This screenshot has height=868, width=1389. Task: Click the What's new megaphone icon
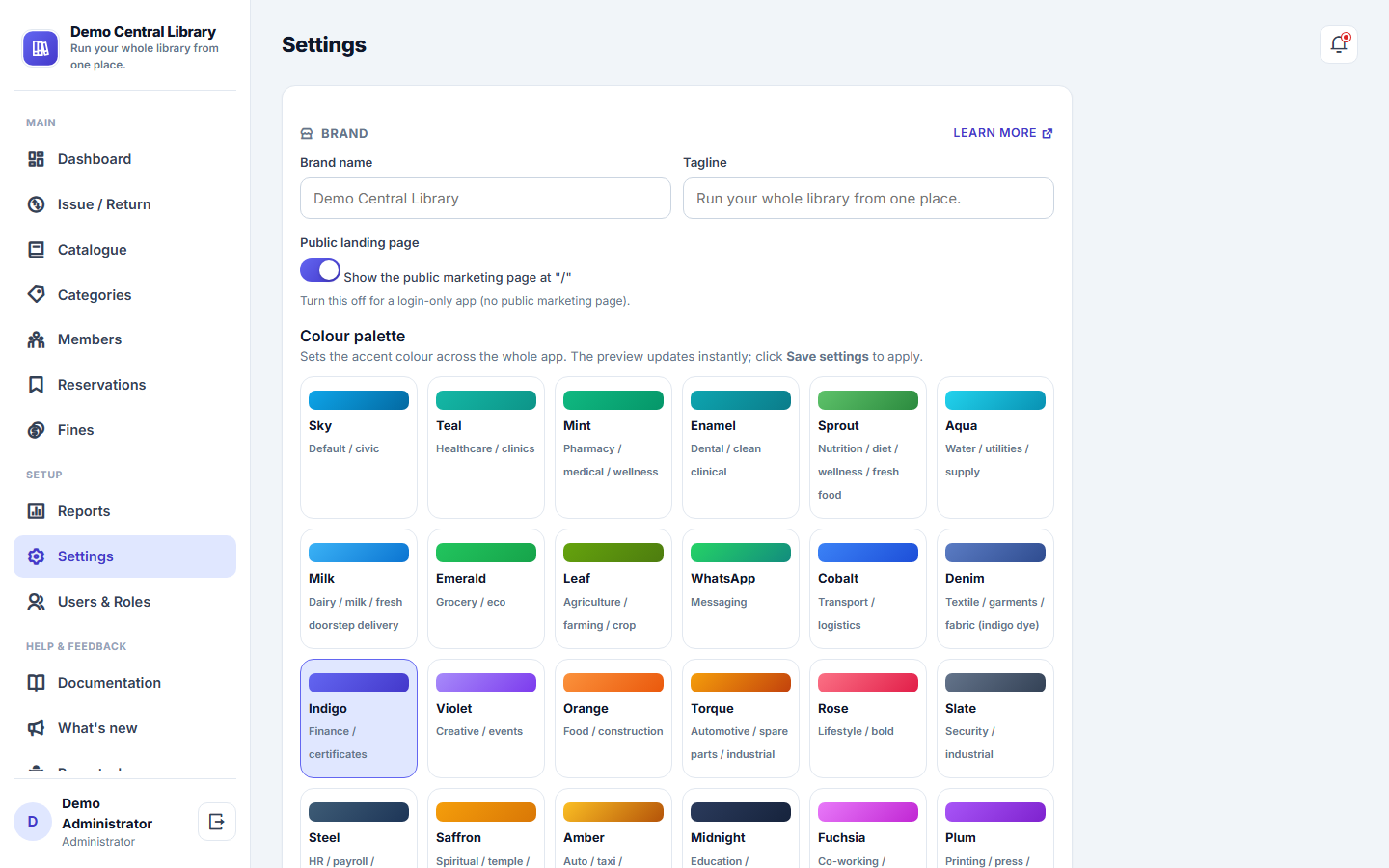(x=37, y=728)
